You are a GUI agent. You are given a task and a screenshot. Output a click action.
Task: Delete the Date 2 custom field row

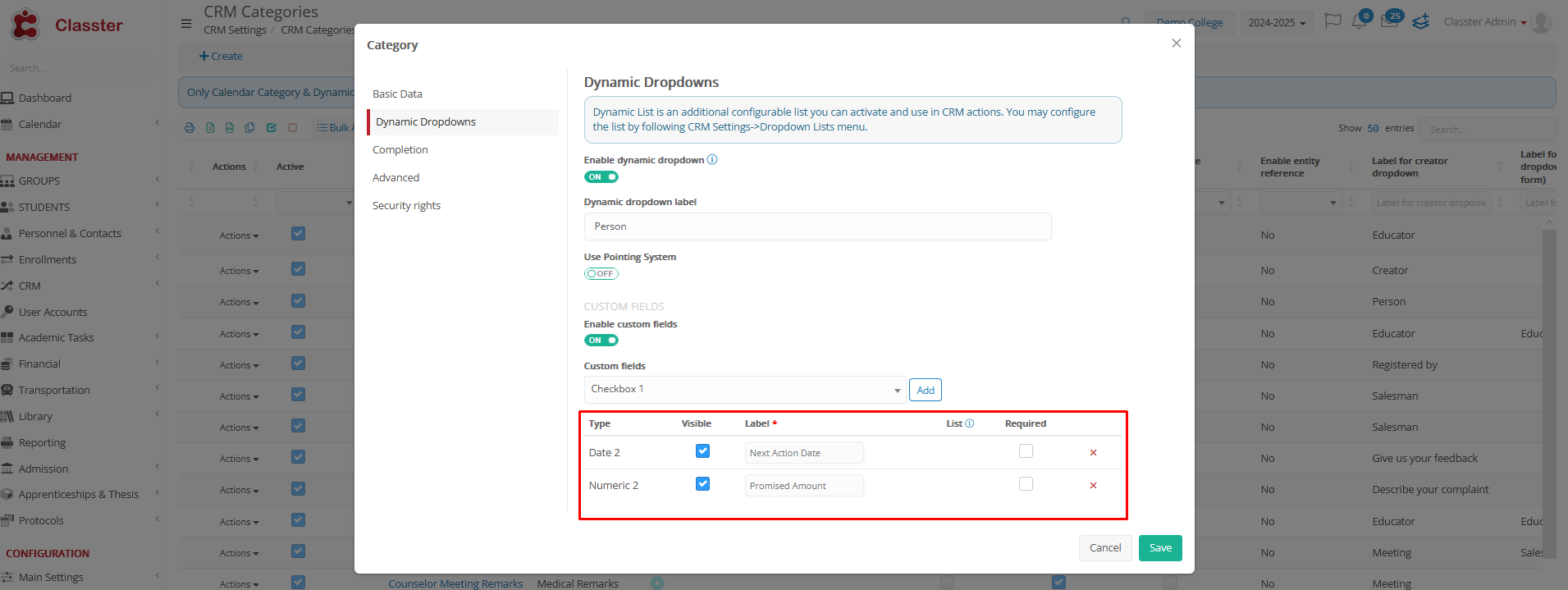click(x=1092, y=453)
